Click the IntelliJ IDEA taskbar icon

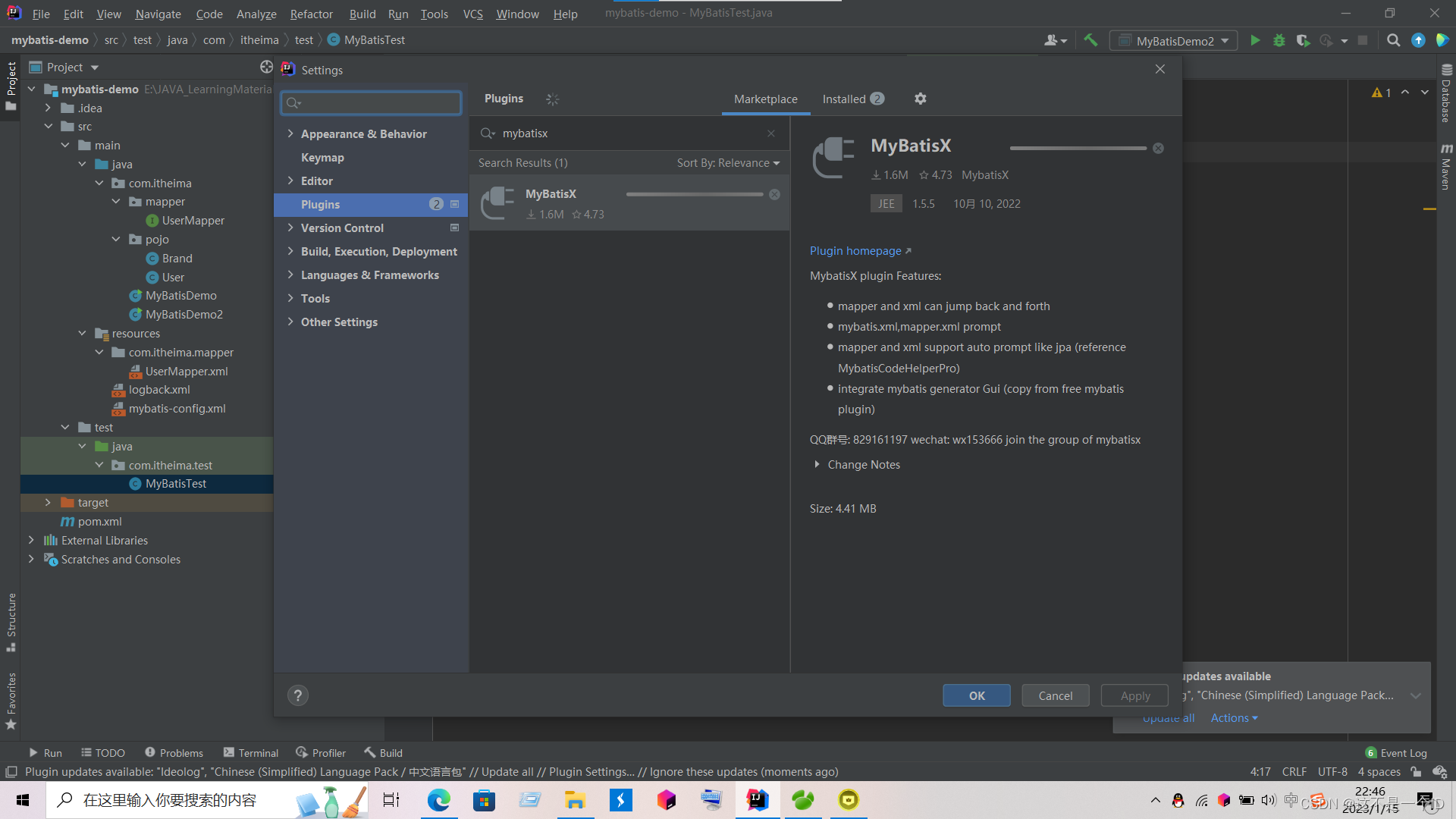[x=757, y=800]
